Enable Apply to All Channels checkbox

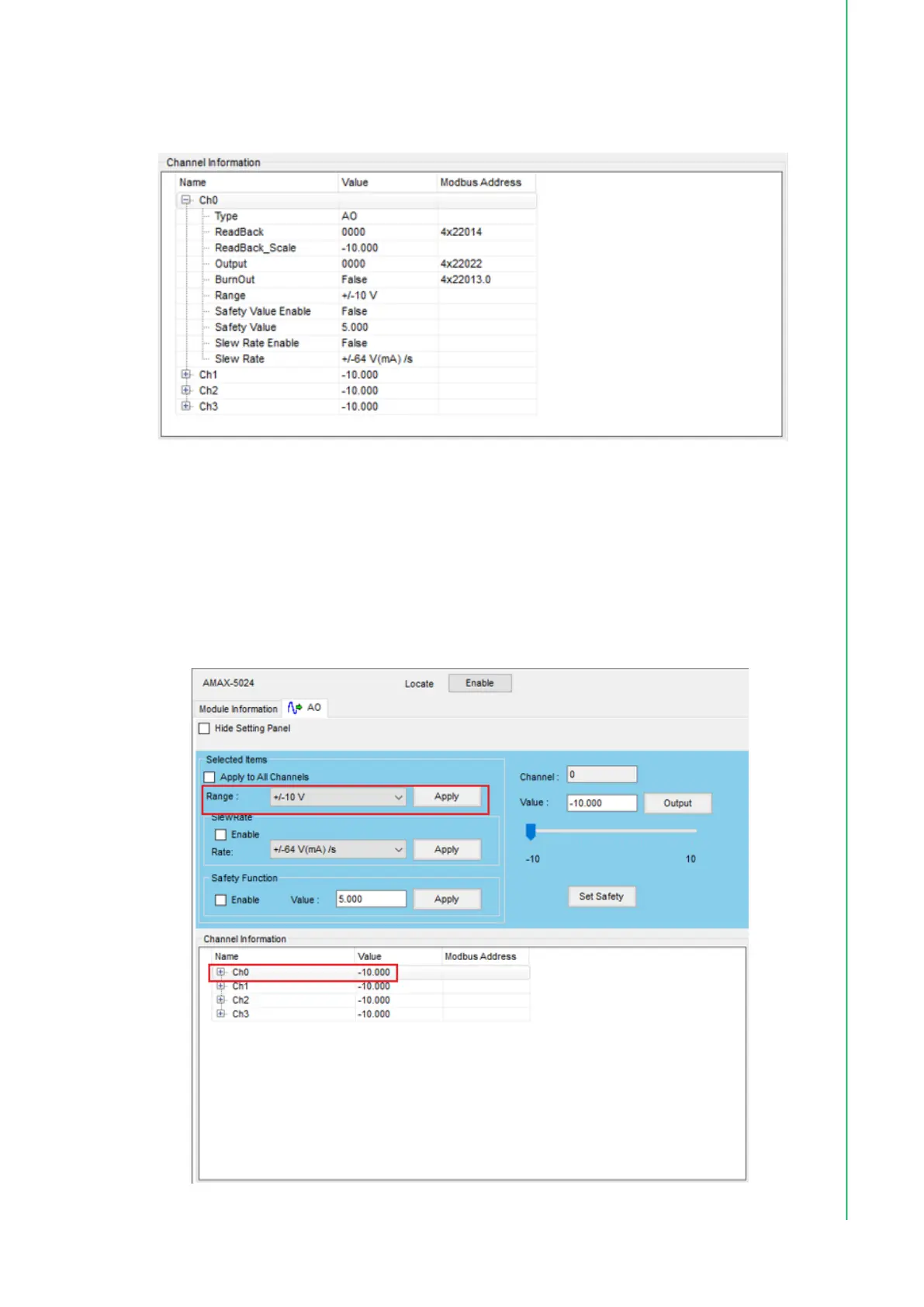pos(209,778)
